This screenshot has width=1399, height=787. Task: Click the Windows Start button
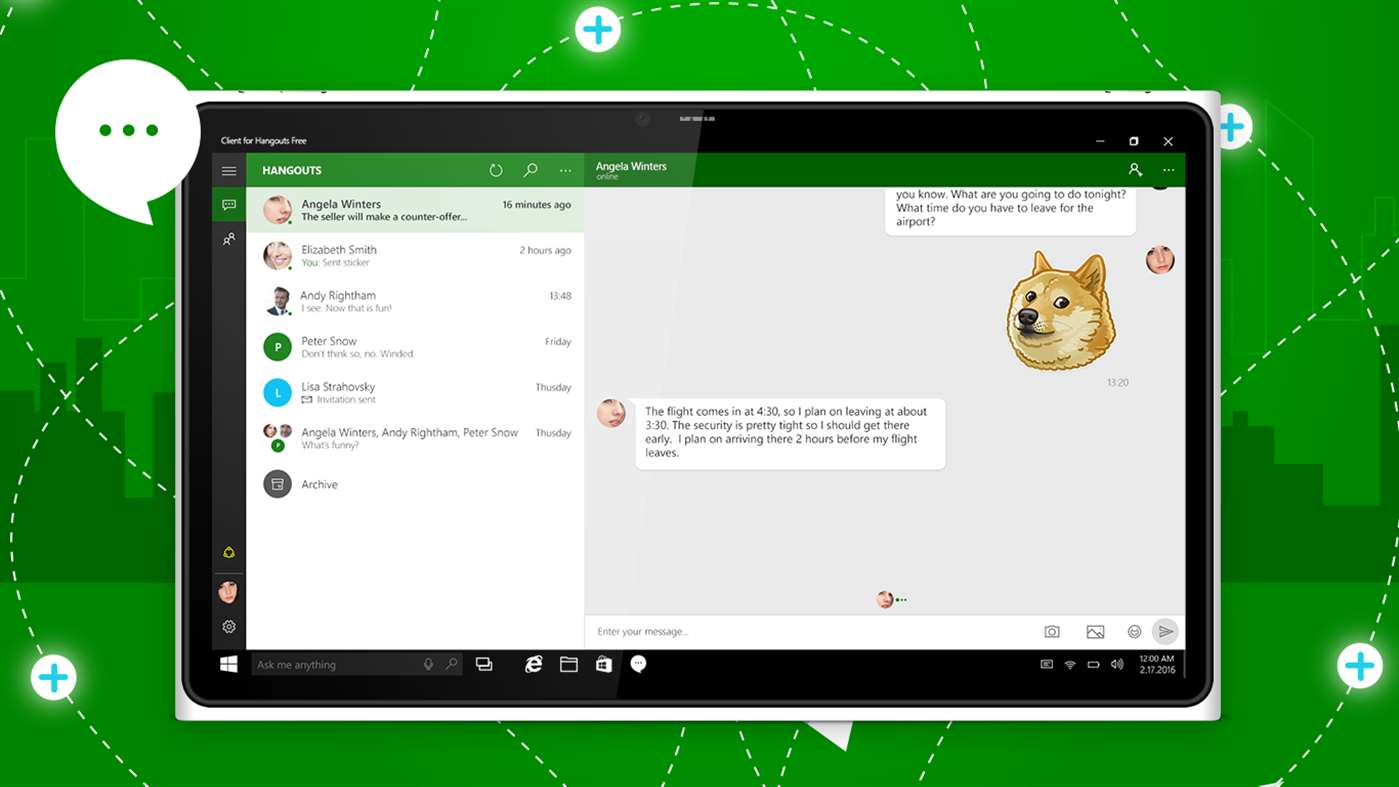click(229, 664)
